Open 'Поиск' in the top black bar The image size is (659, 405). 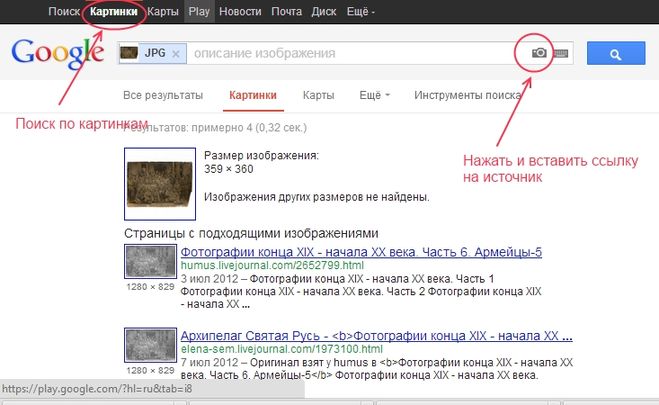pos(64,11)
